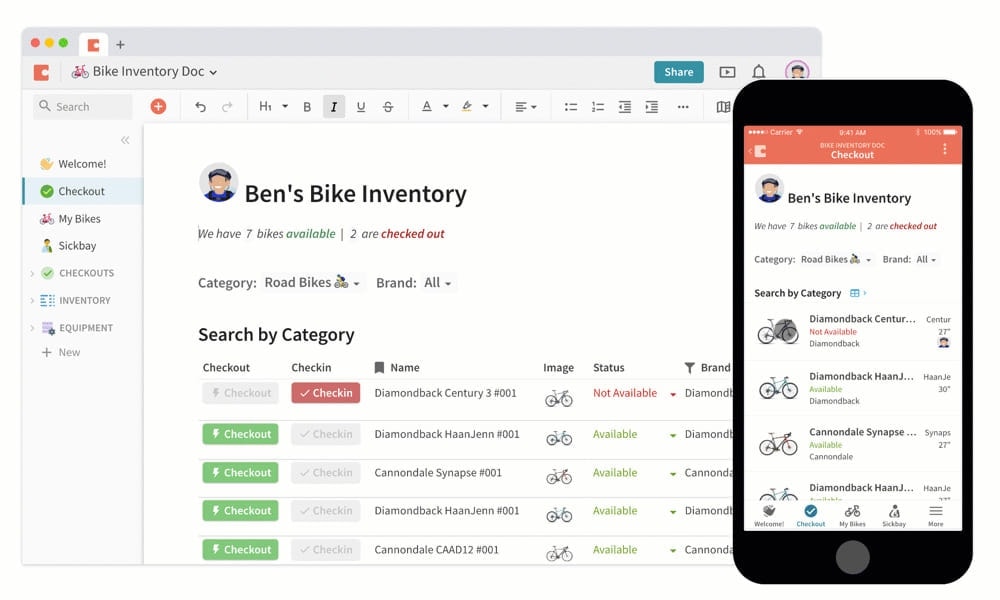Click the Status column header
Image resolution: width=1000 pixels, height=600 pixels.
coord(608,368)
